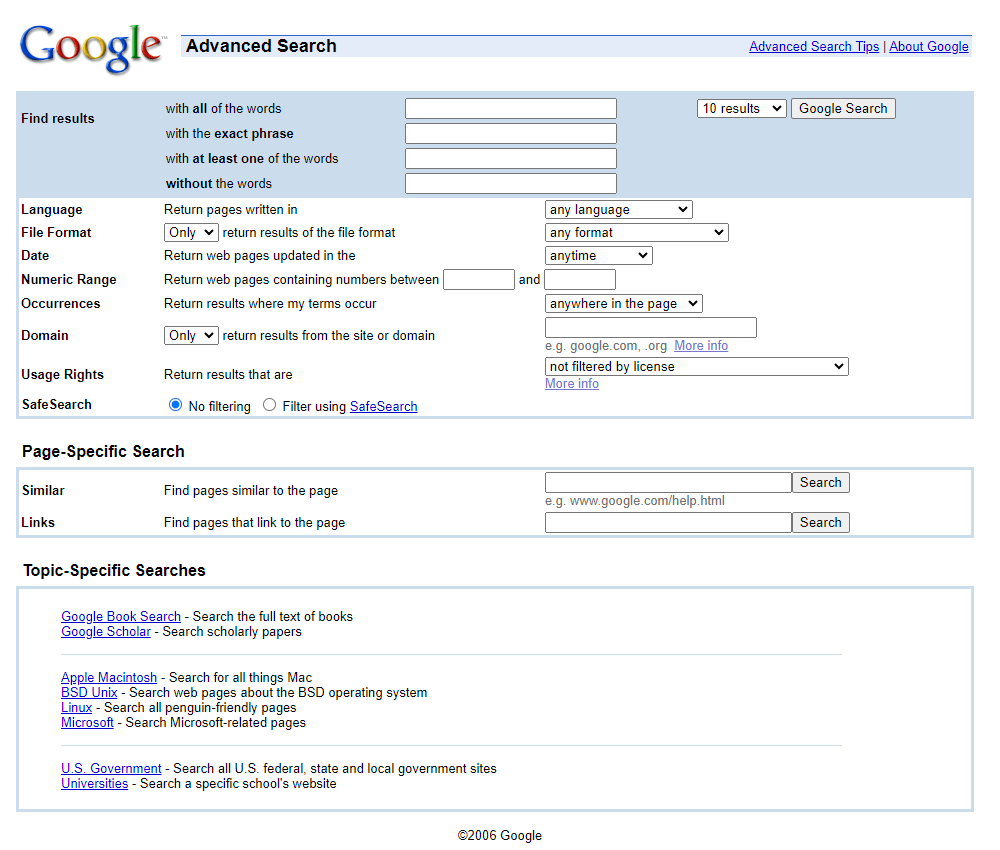Focus the Similar page URL field
This screenshot has width=1000, height=850.
(x=668, y=483)
